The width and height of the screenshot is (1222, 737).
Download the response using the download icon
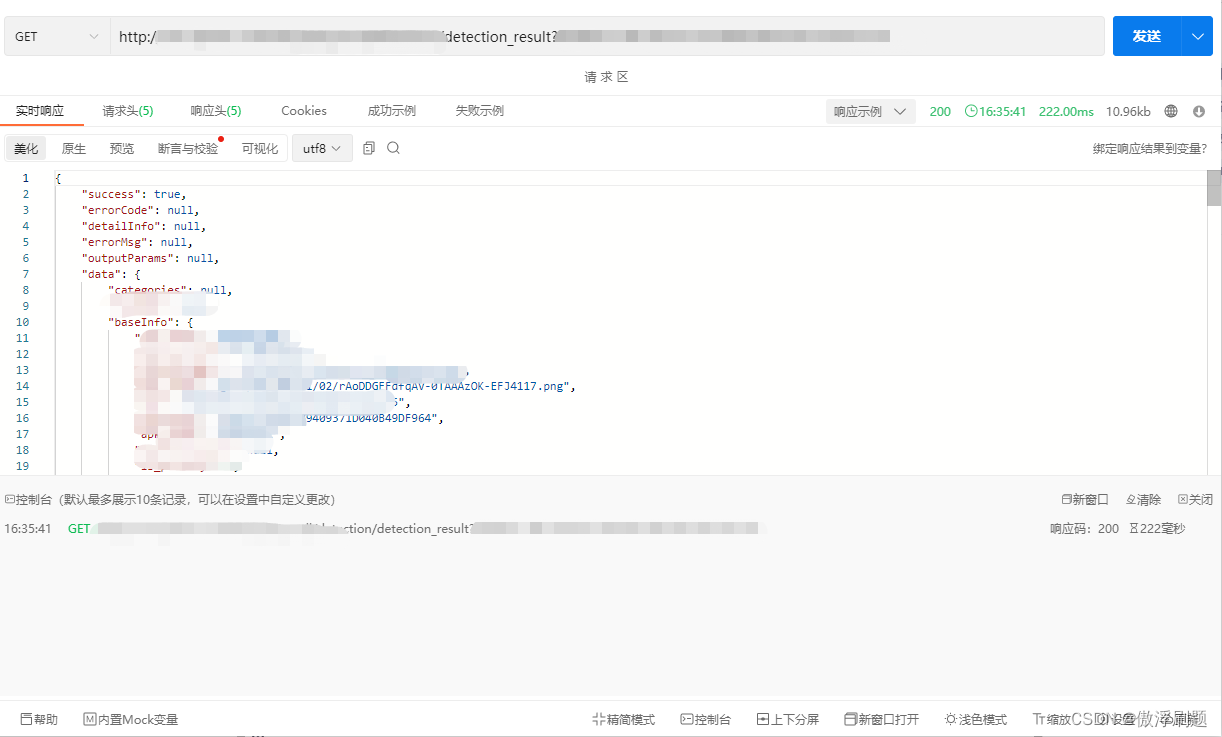pos(1198,111)
